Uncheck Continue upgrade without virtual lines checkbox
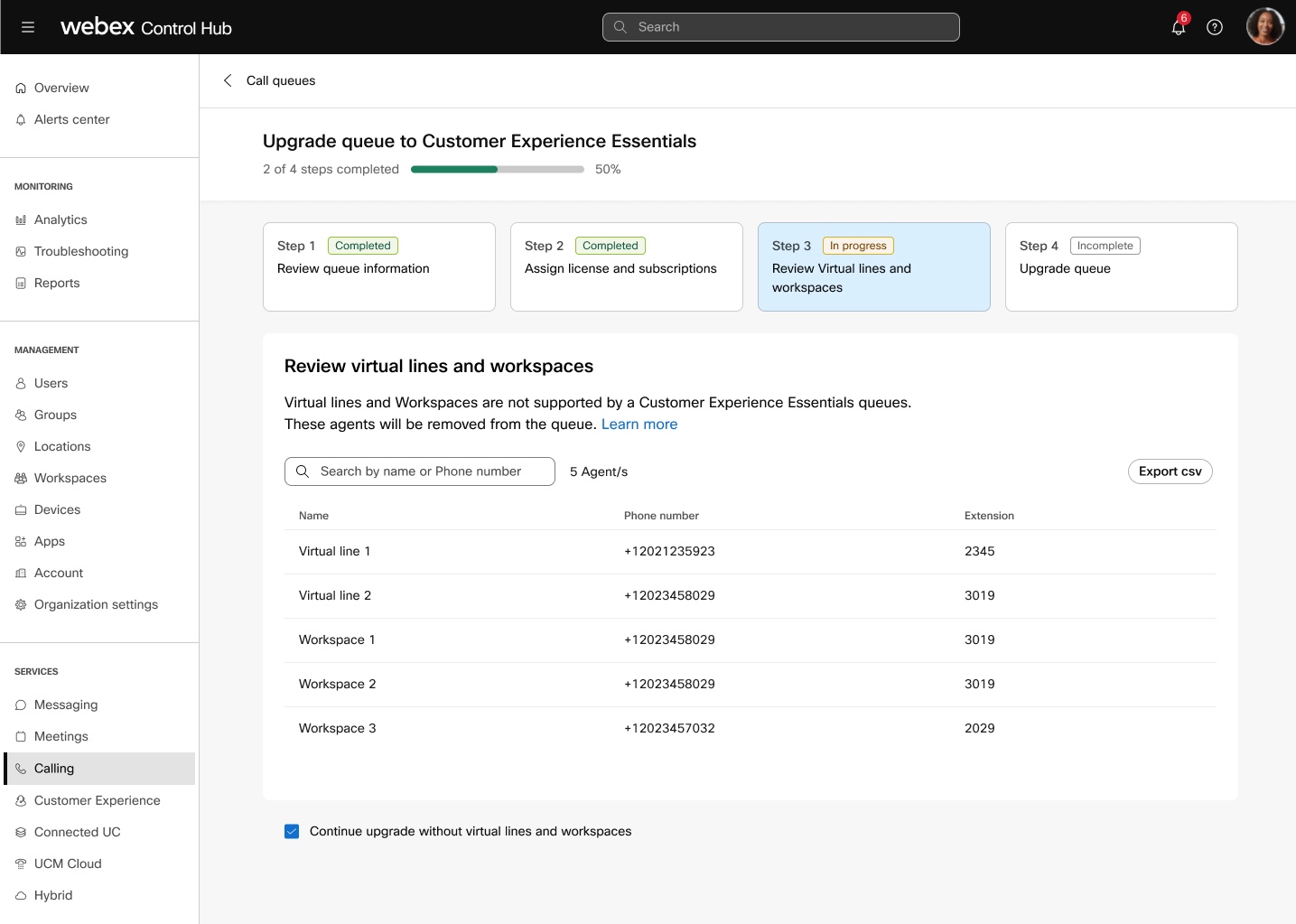1296x924 pixels. pyautogui.click(x=292, y=831)
